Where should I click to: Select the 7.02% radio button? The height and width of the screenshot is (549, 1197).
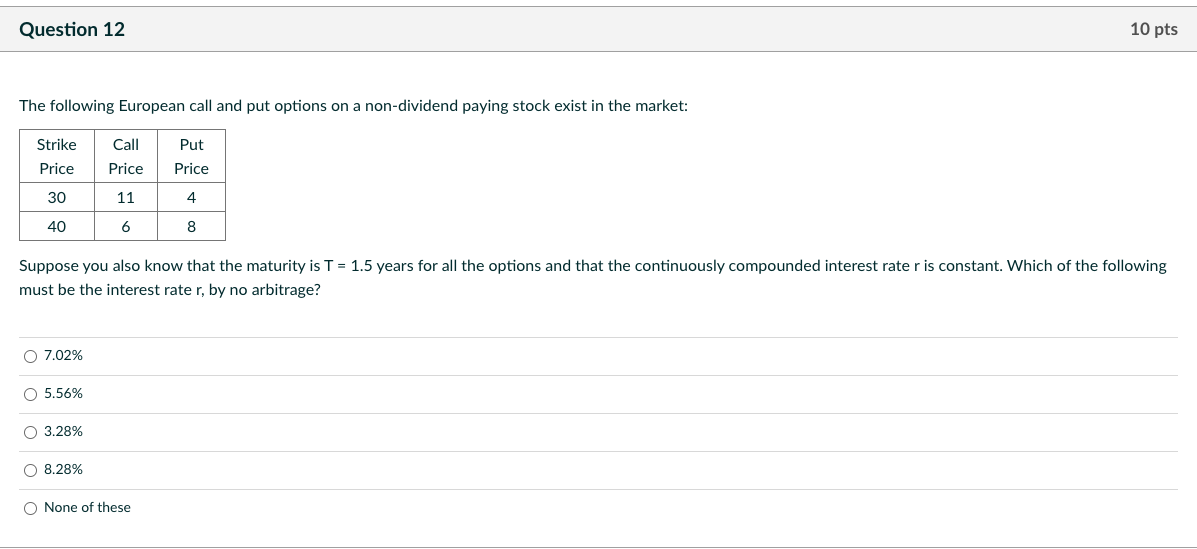[x=31, y=357]
